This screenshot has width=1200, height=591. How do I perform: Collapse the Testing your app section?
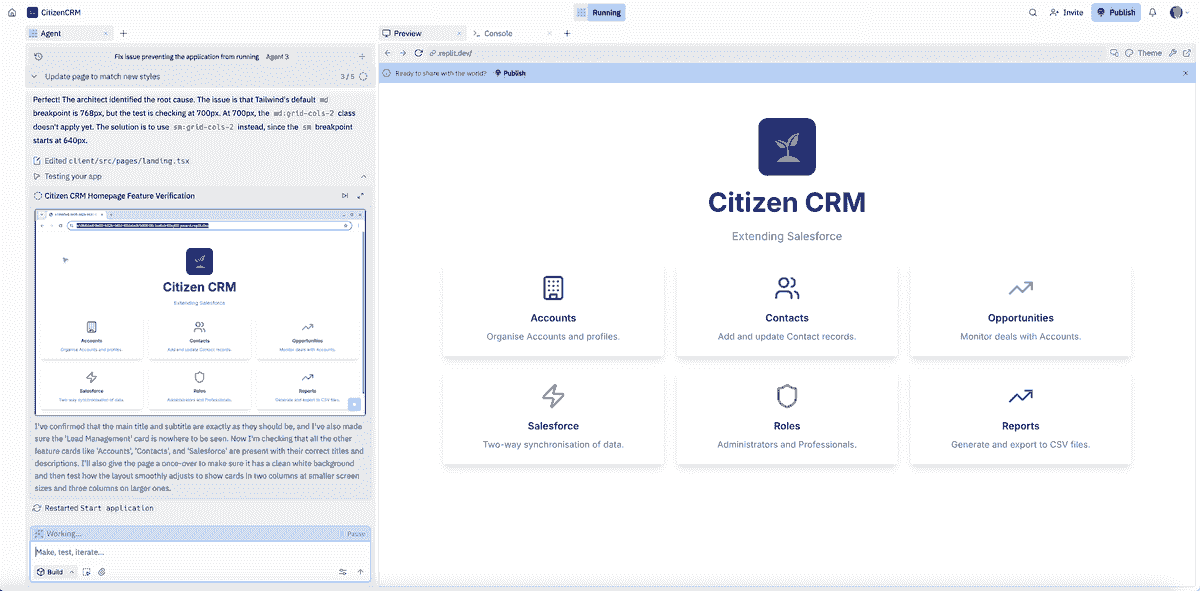363,176
